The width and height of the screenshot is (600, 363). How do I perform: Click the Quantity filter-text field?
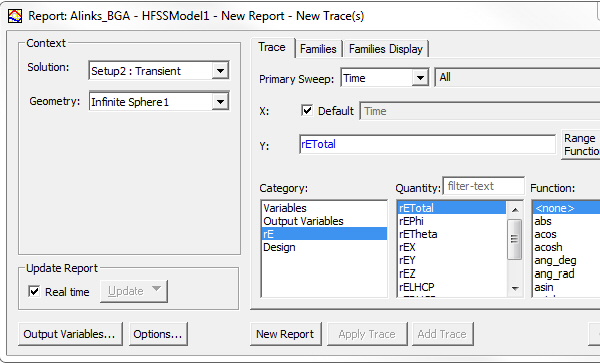484,186
